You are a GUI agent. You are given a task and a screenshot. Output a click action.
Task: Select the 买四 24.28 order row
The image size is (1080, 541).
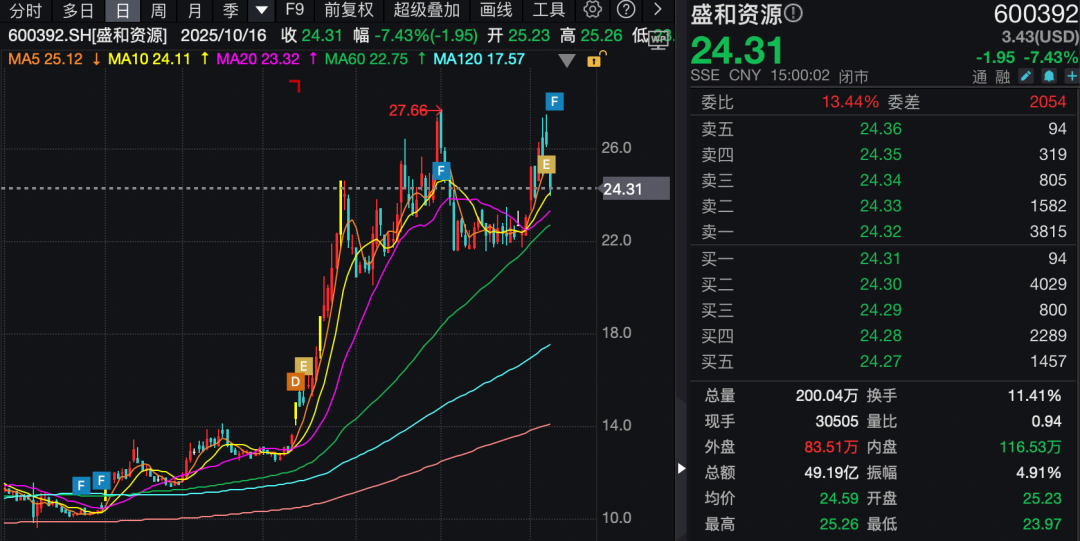[884, 336]
